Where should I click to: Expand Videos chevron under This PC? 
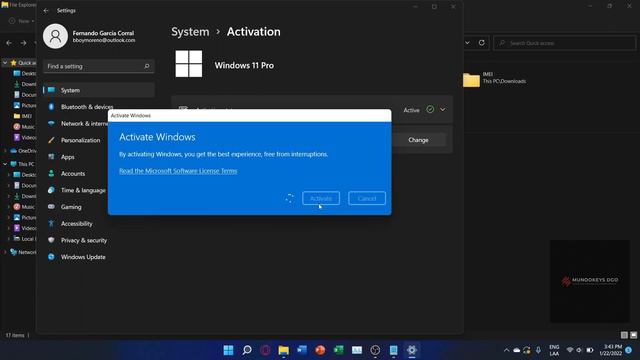[9, 228]
